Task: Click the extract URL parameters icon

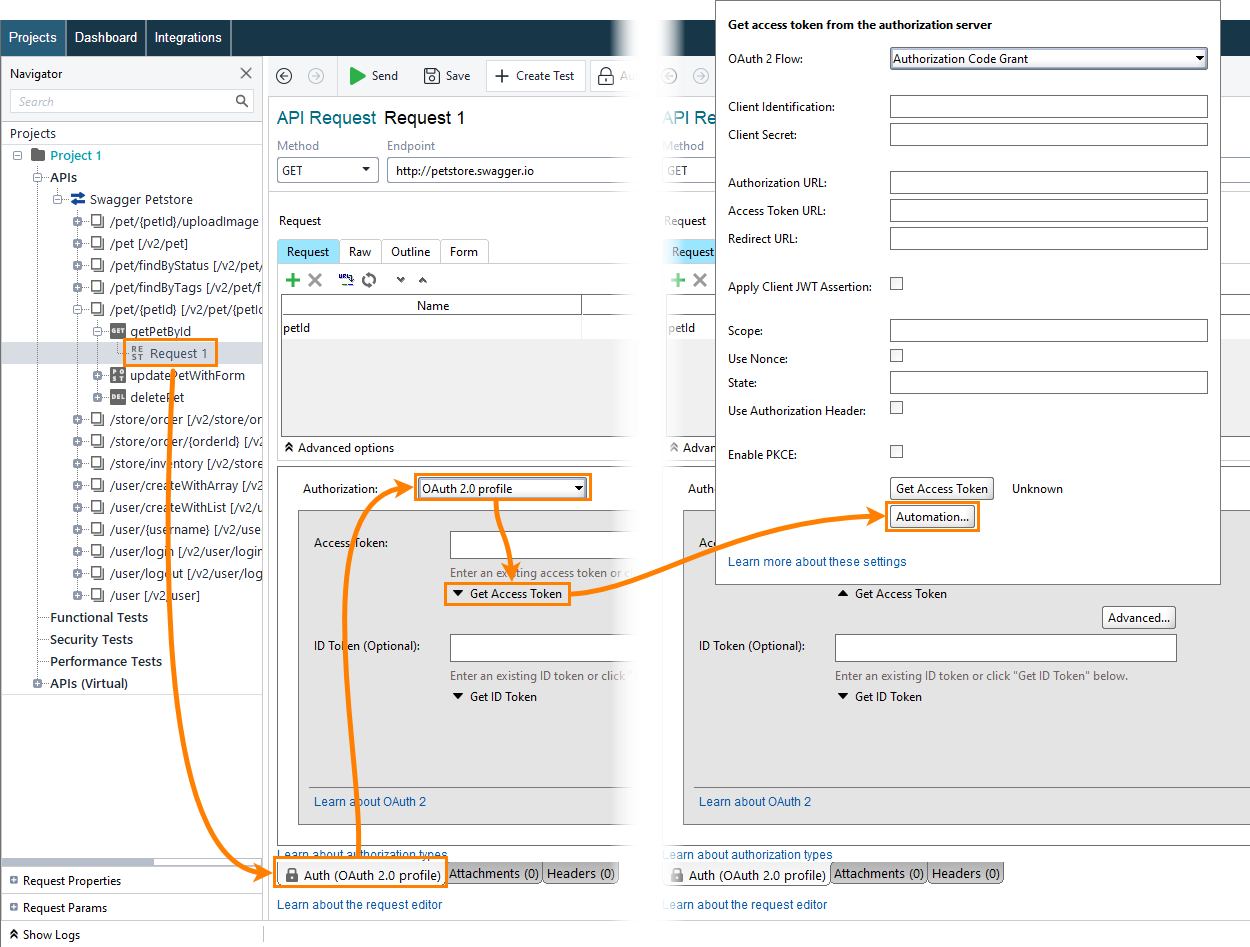Action: [345, 280]
